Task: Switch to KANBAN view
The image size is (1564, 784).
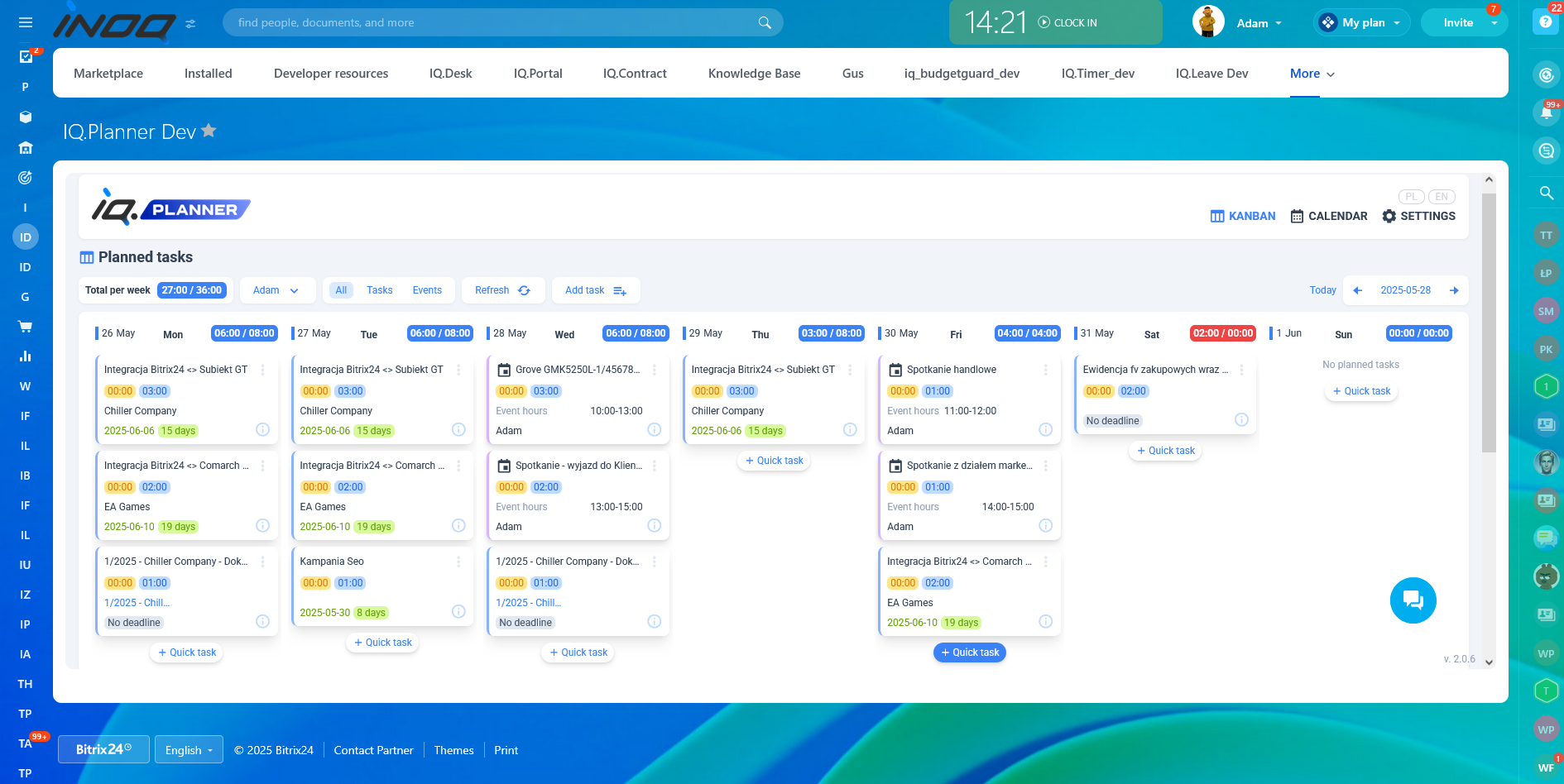Action: (x=1243, y=216)
